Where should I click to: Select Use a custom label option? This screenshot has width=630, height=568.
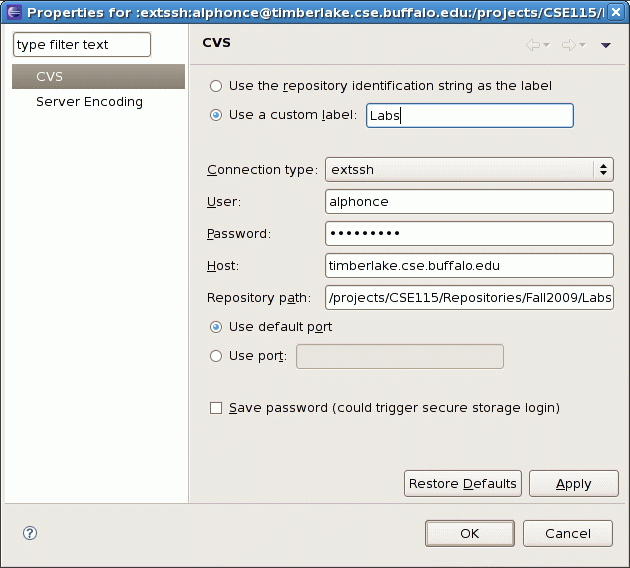[x=216, y=115]
